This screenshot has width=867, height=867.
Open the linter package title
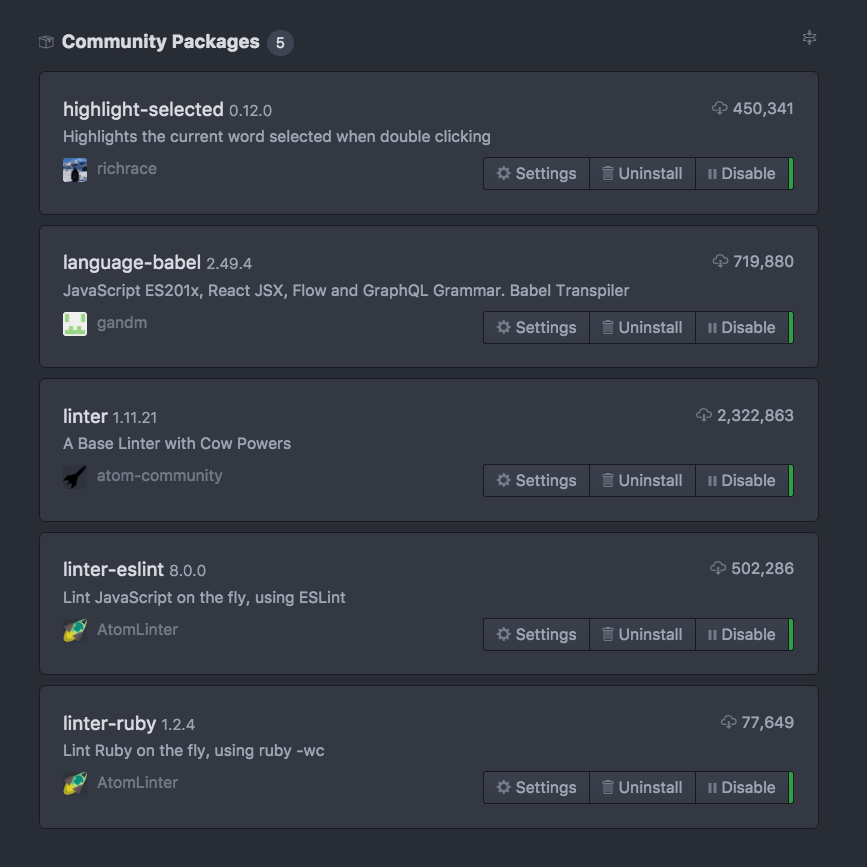coord(85,416)
